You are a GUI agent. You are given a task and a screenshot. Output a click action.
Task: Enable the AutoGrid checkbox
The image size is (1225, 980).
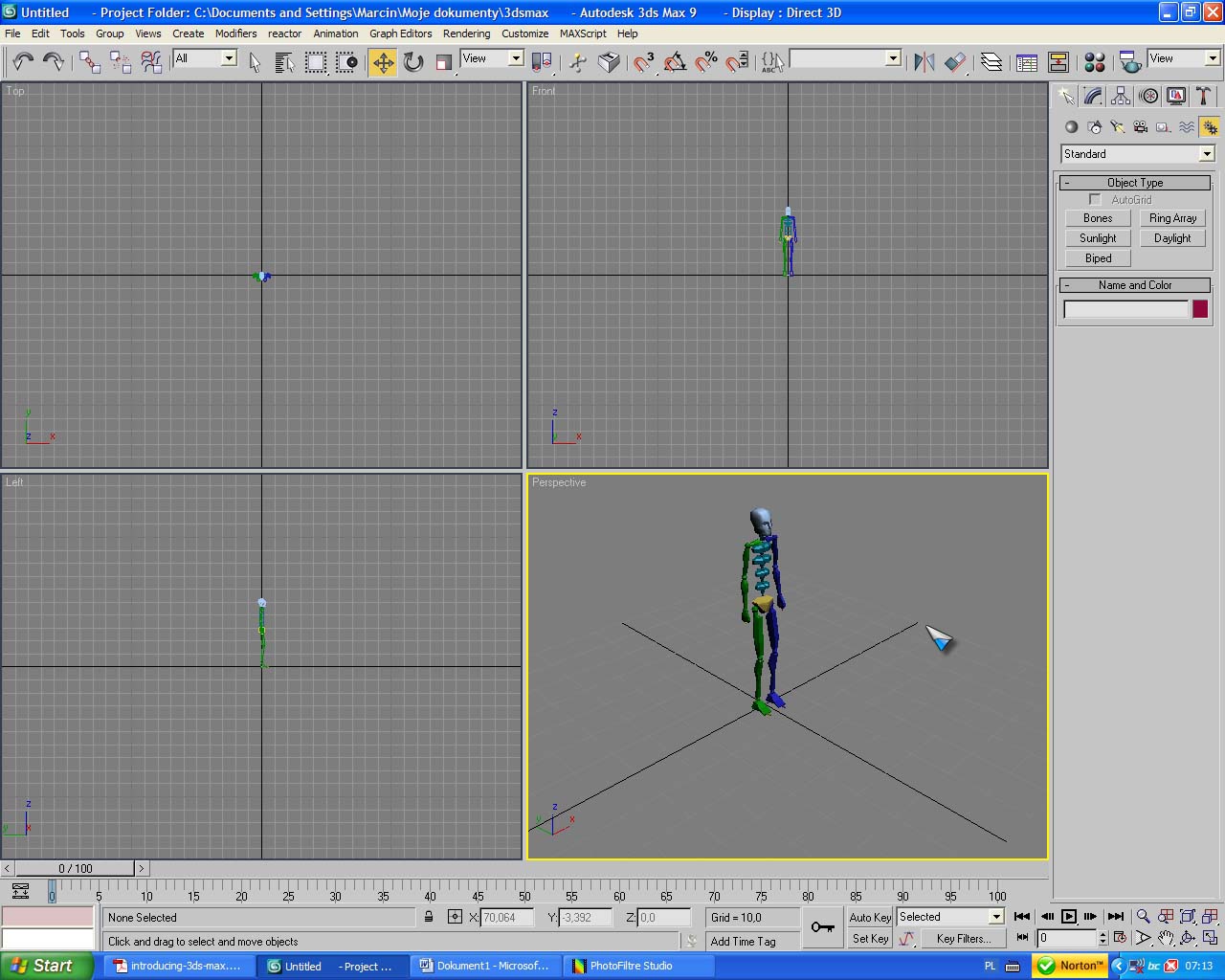(x=1095, y=199)
